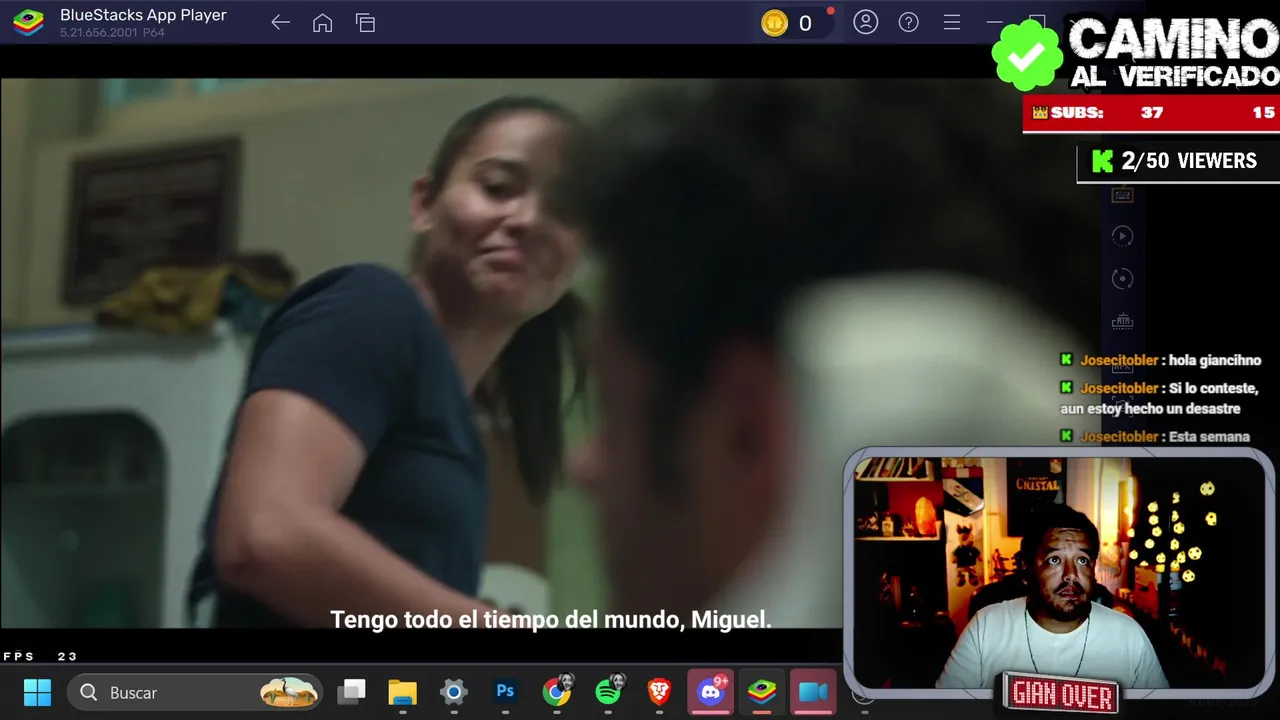Viewport: 1280px width, 720px height.
Task: Click the webcam feed thumbnail
Action: tap(1059, 573)
